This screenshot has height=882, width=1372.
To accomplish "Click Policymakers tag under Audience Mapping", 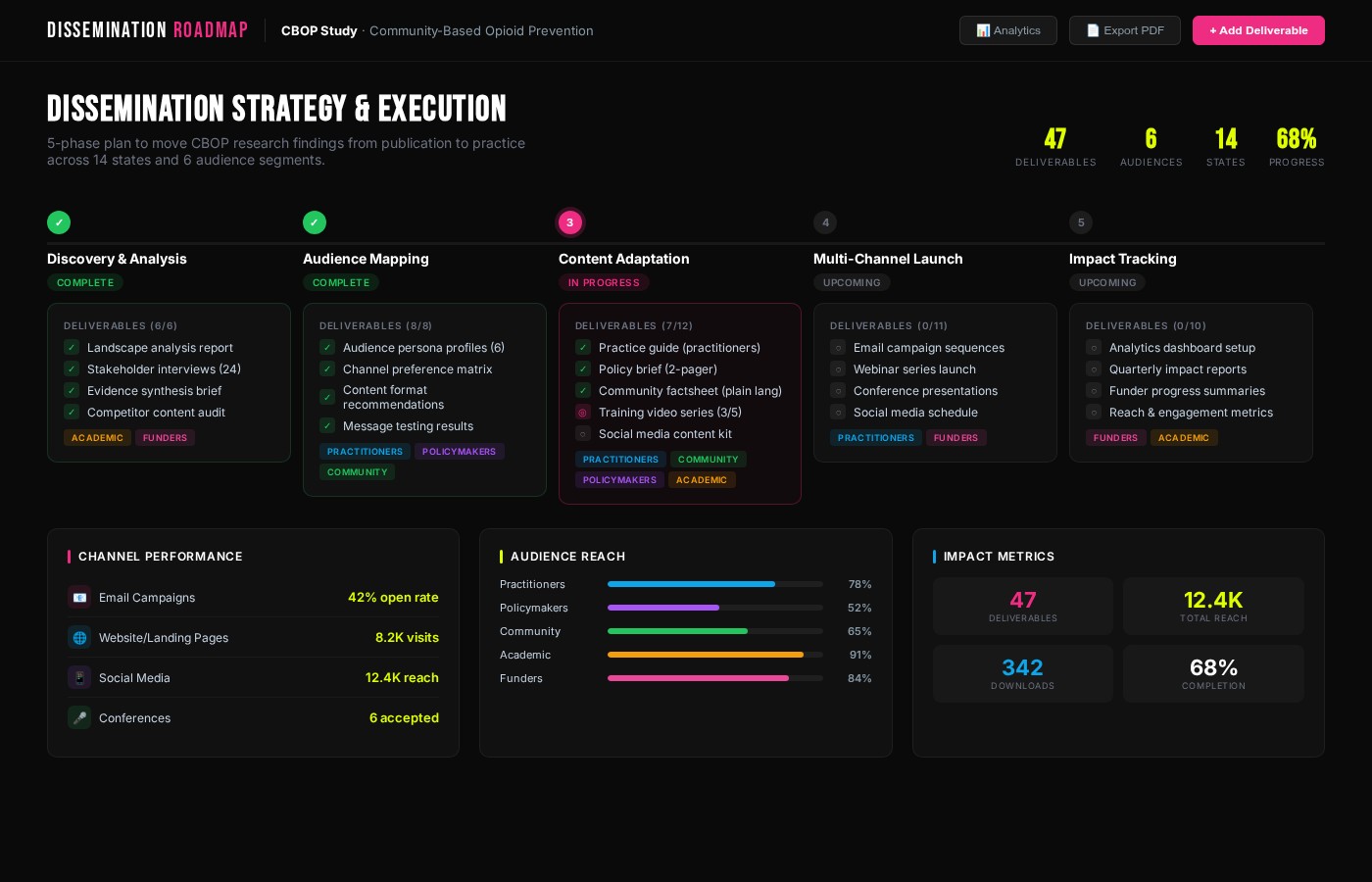I will [459, 451].
